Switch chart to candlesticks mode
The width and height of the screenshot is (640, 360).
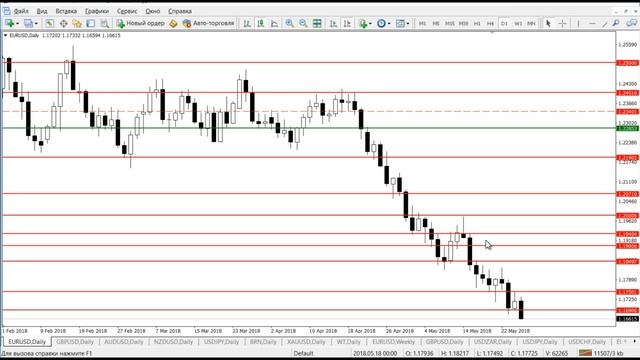click(x=260, y=23)
